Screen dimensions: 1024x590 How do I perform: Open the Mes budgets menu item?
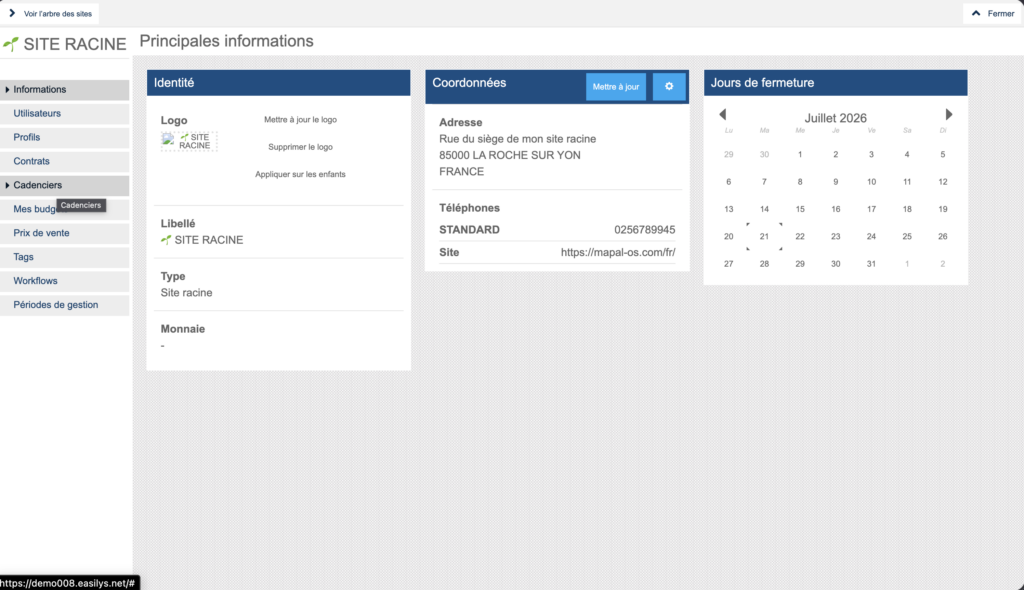click(x=65, y=209)
